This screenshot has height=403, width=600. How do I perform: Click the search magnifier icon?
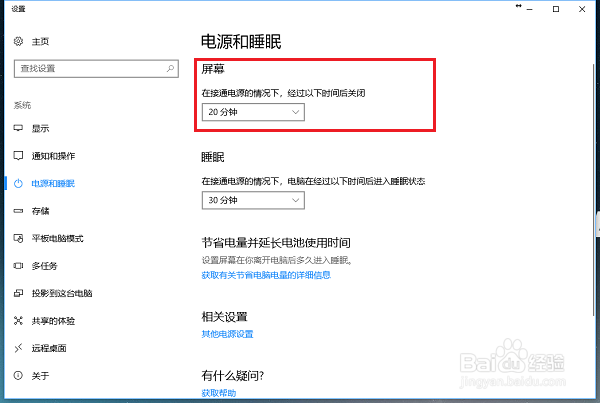[x=170, y=69]
